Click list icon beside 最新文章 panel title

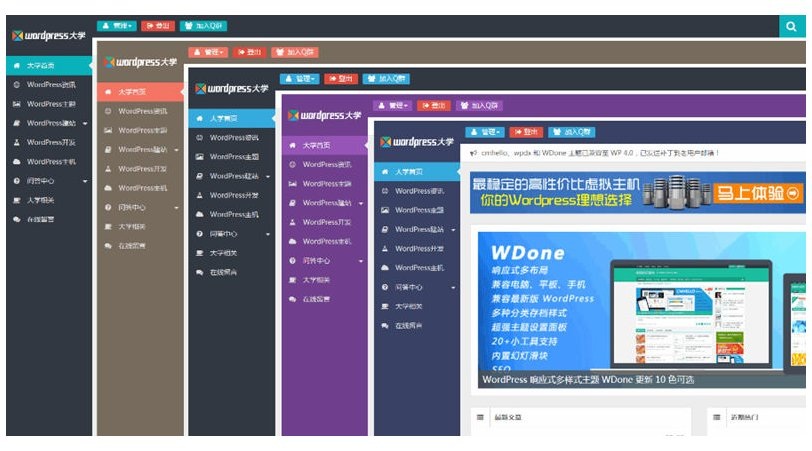[x=480, y=417]
